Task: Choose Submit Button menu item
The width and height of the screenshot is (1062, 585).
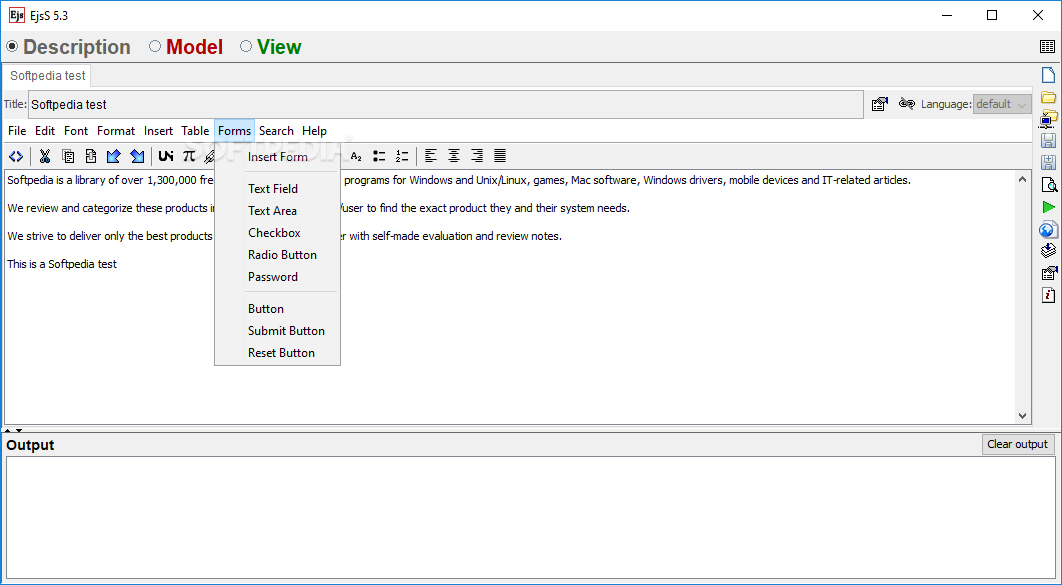Action: click(277, 331)
